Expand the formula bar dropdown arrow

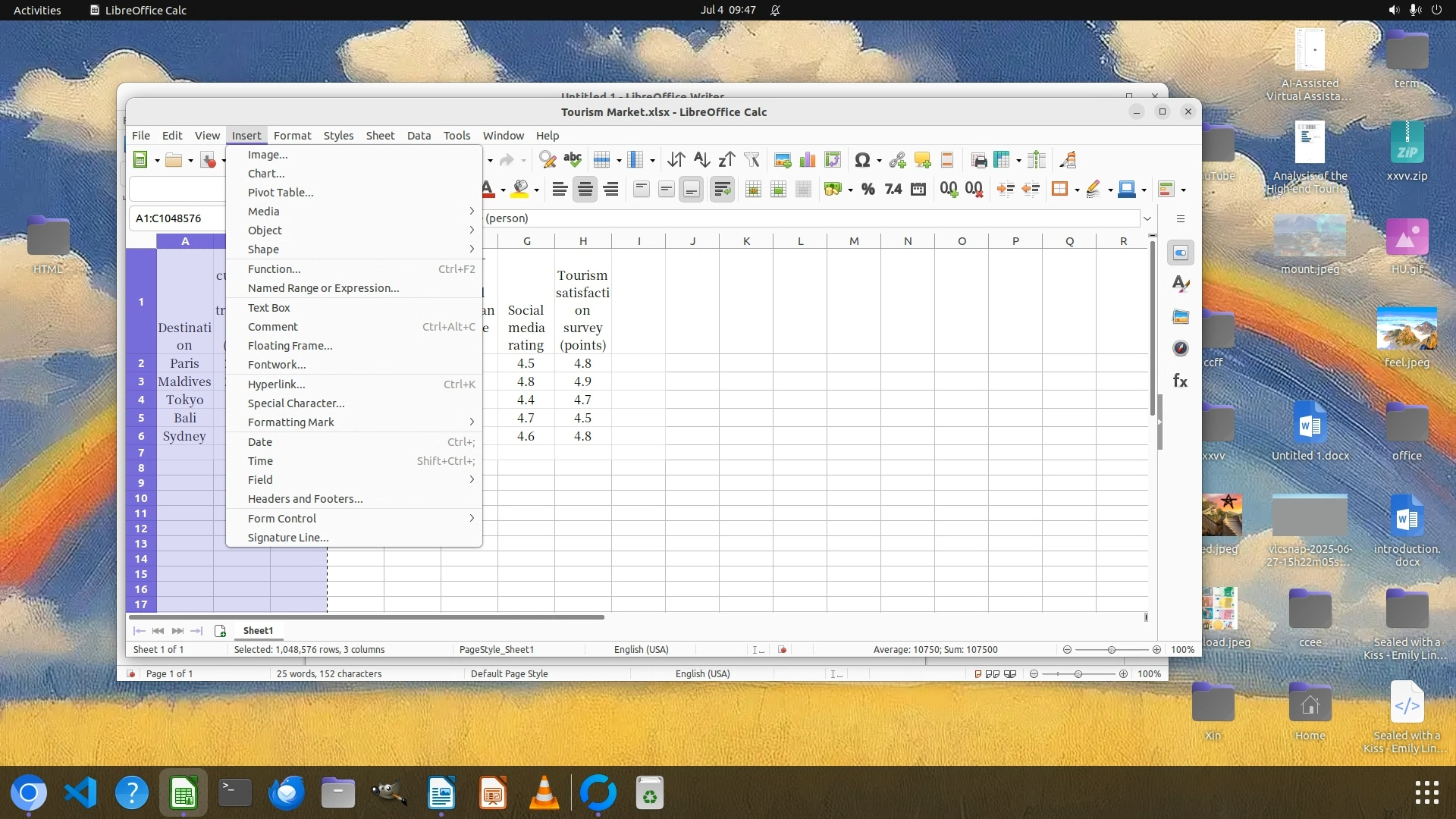(1147, 218)
